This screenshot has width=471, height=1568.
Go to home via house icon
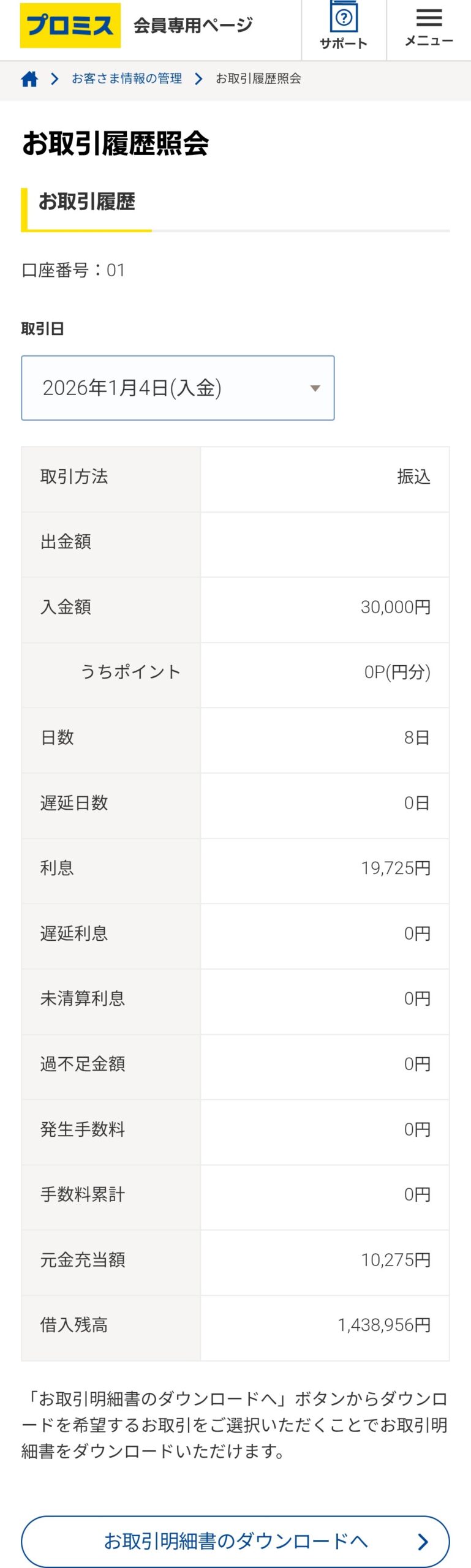pyautogui.click(x=29, y=79)
